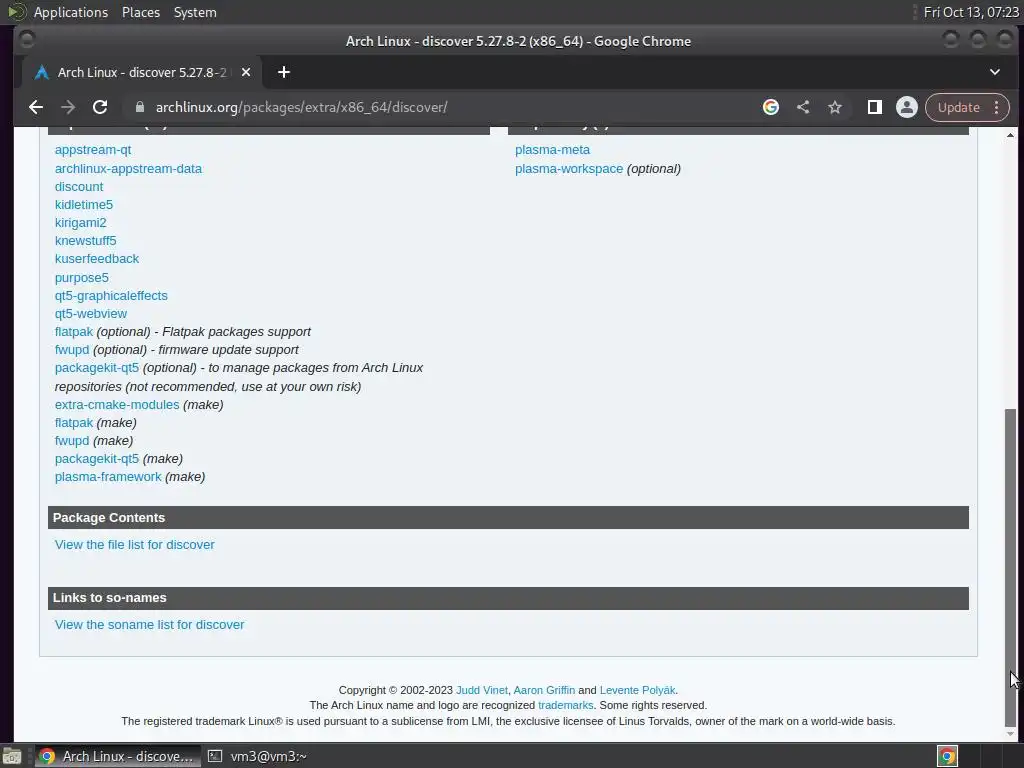Click the Chrome icon in system tray
This screenshot has height=768, width=1024.
coord(947,756)
